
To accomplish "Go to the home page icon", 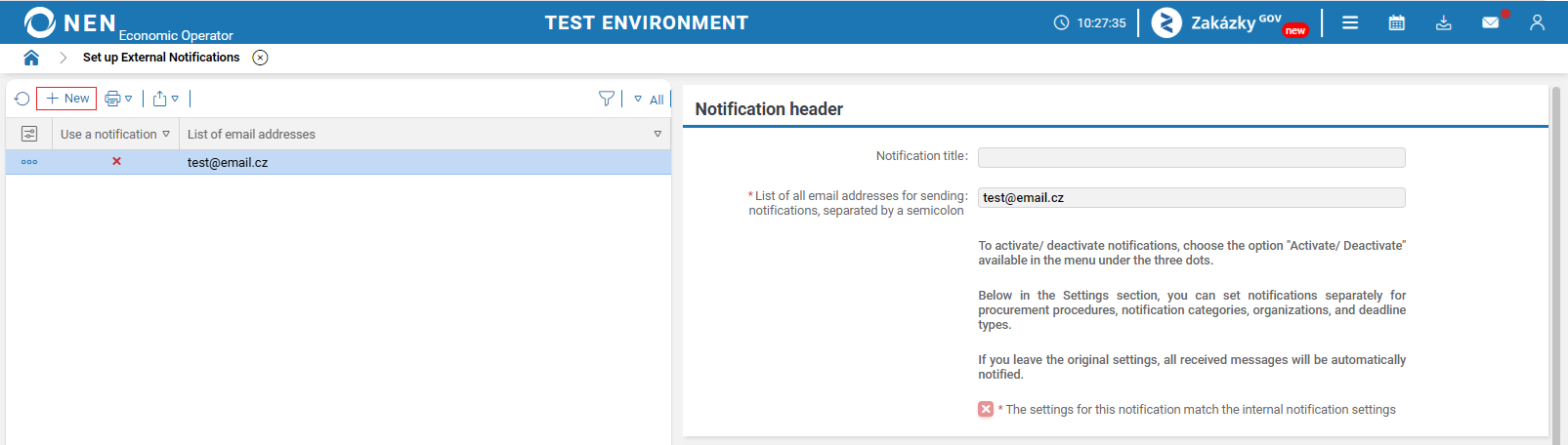I will (x=31, y=58).
